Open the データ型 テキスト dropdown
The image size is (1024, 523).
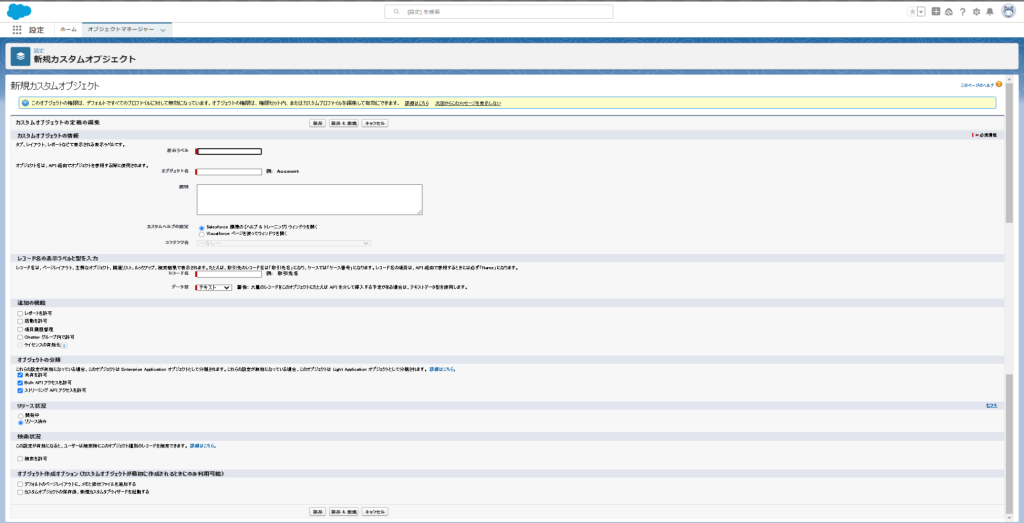(x=214, y=287)
